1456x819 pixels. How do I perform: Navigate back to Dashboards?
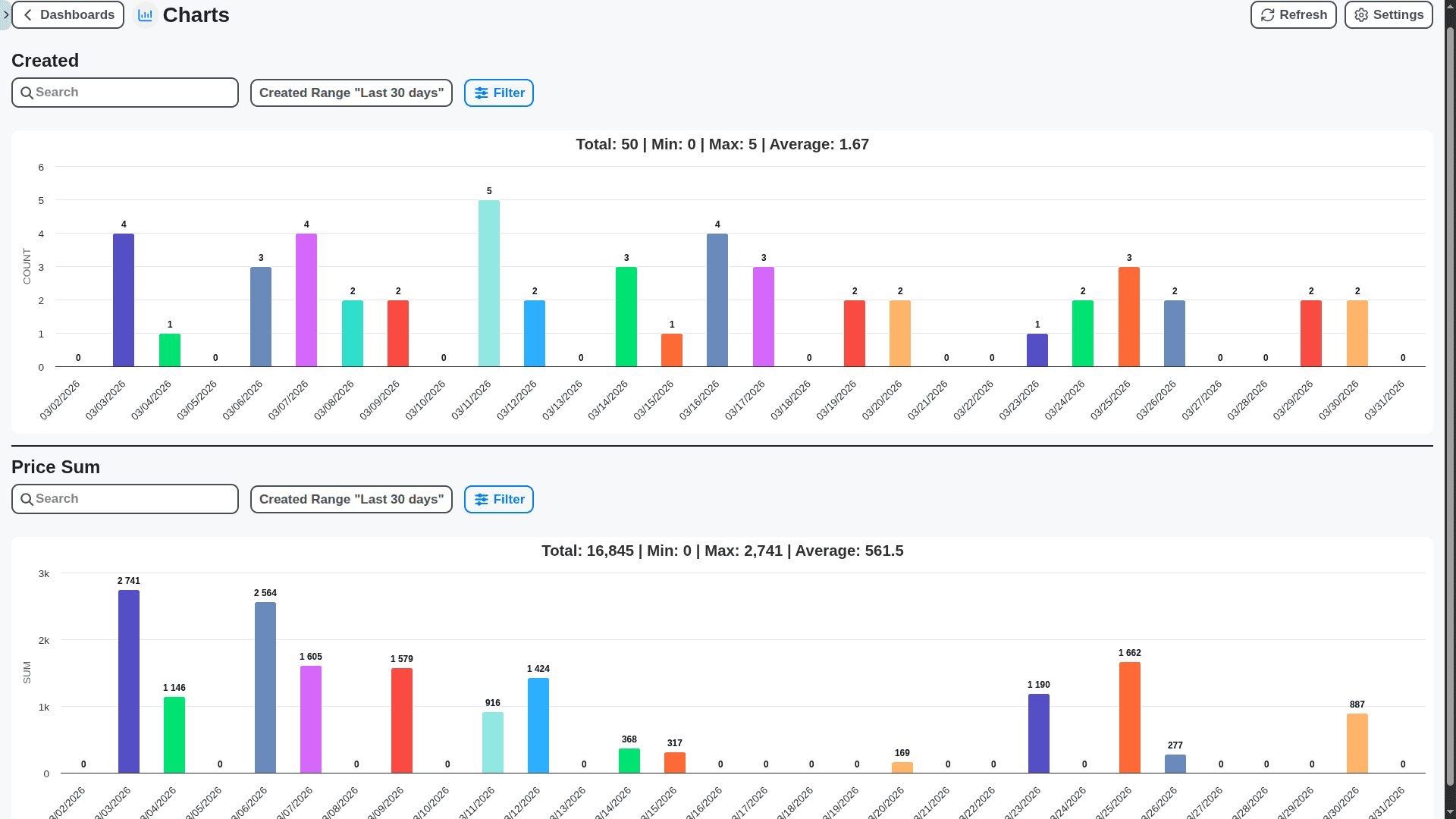pos(67,14)
